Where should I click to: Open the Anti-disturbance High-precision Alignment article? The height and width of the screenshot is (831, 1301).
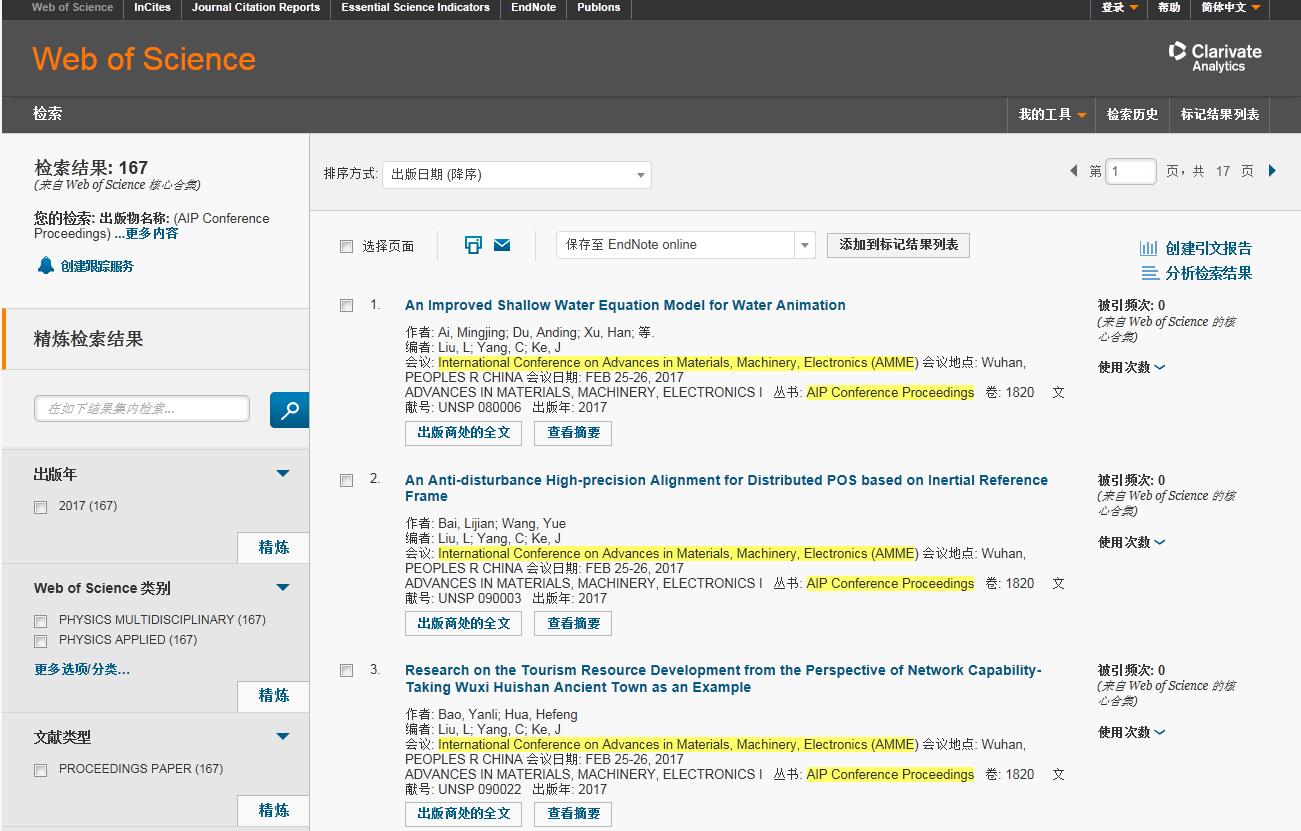[x=726, y=488]
